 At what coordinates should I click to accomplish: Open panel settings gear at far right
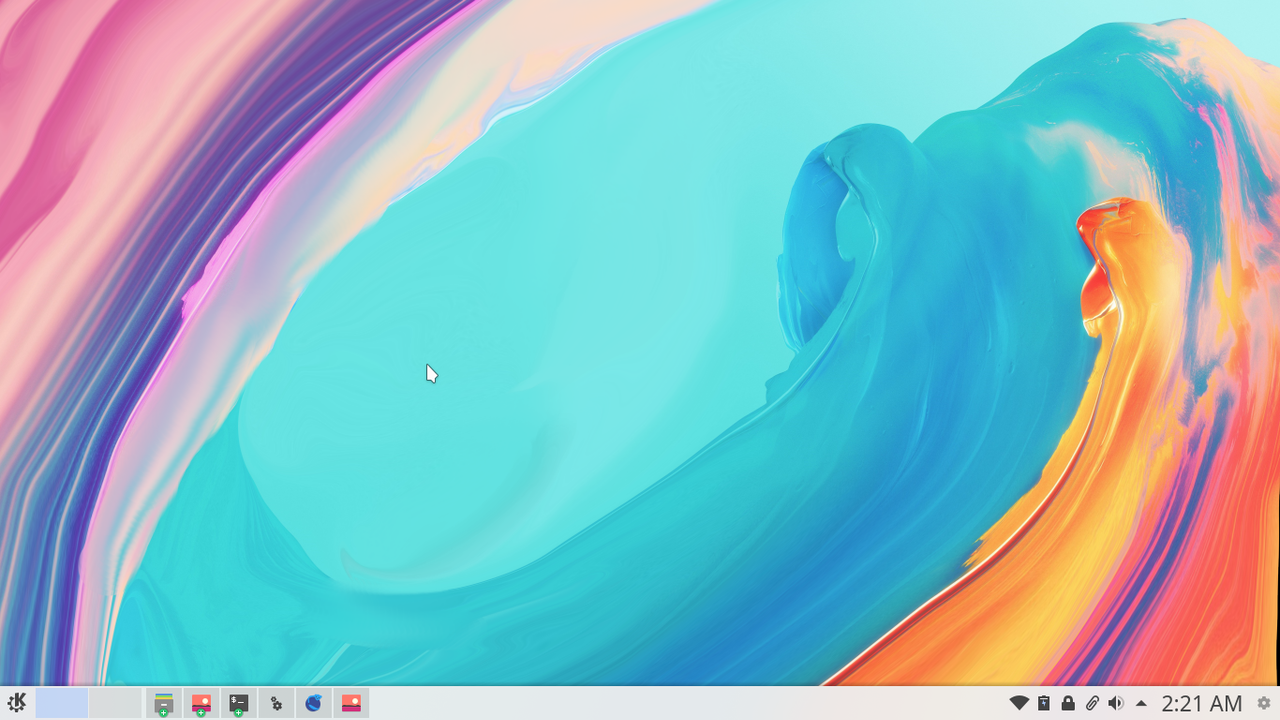pos(1264,703)
